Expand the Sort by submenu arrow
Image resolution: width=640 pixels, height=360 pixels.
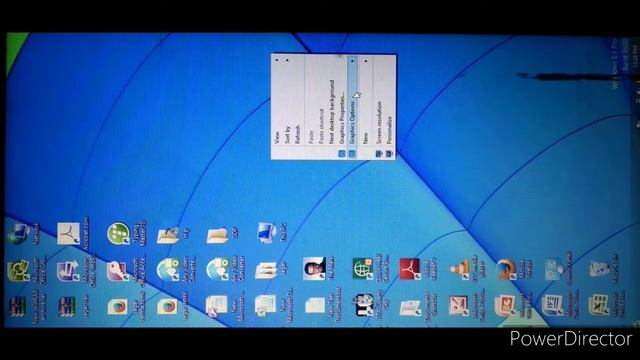tap(287, 60)
